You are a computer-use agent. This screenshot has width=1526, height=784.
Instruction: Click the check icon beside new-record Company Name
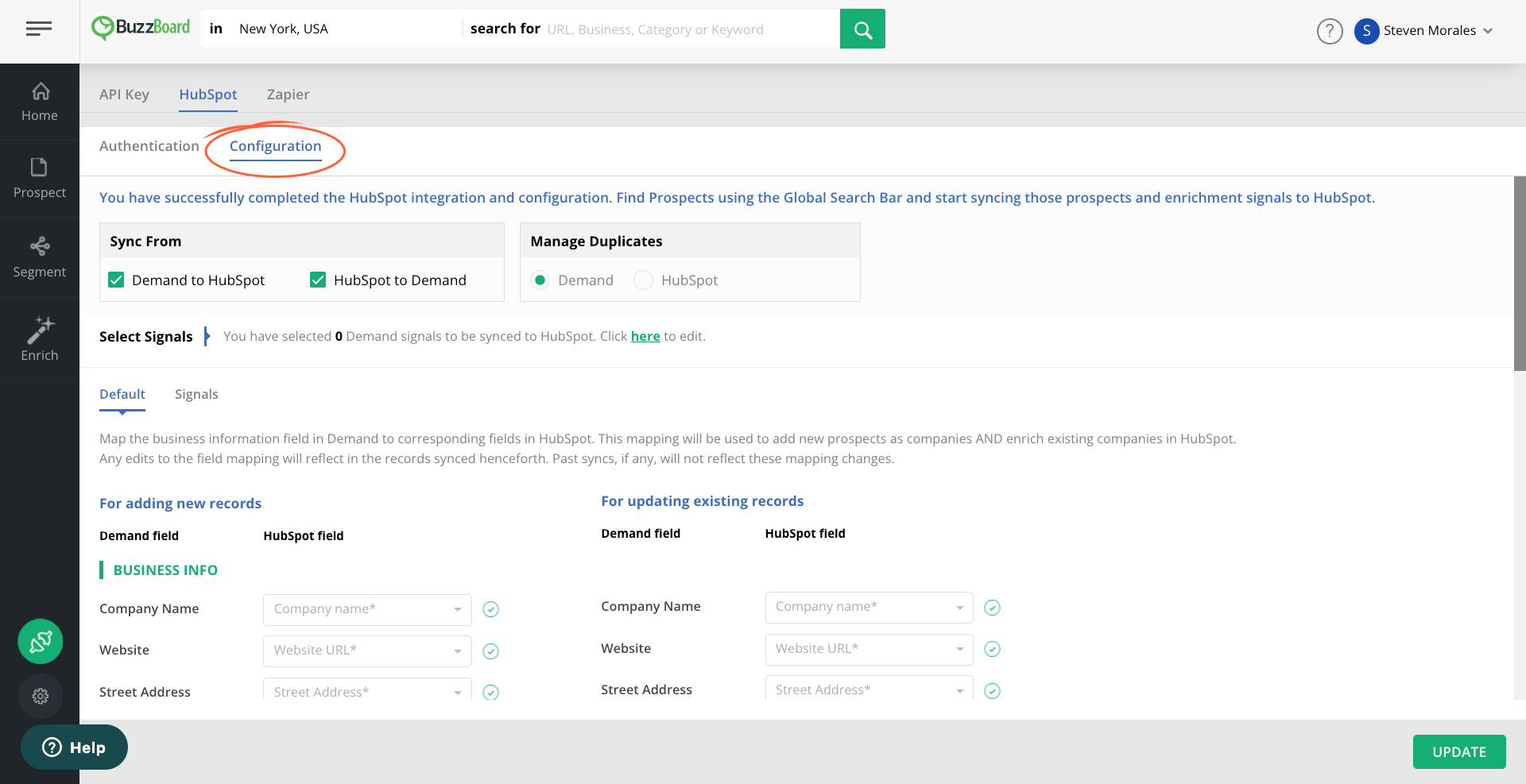coord(491,609)
